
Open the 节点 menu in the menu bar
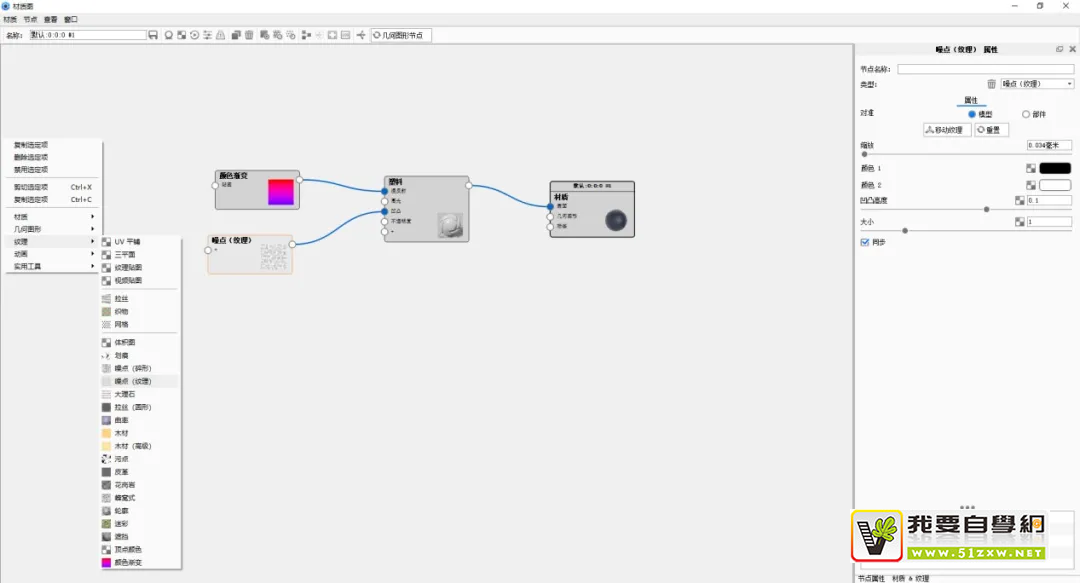[x=30, y=19]
